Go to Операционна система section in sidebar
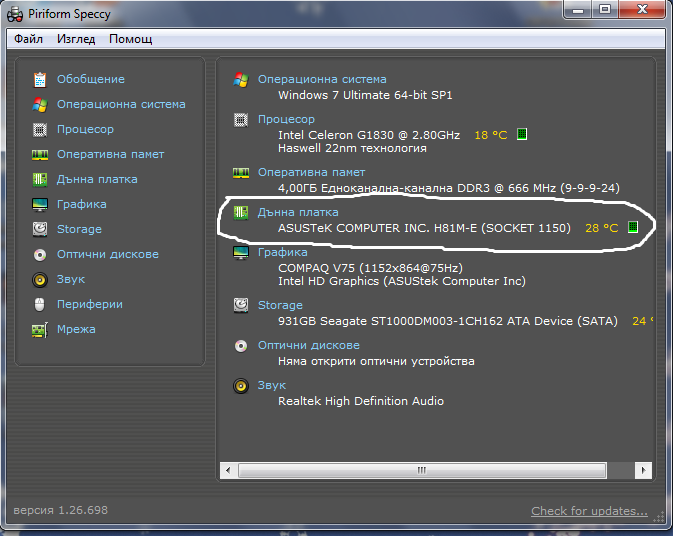This screenshot has width=673, height=536. [121, 104]
